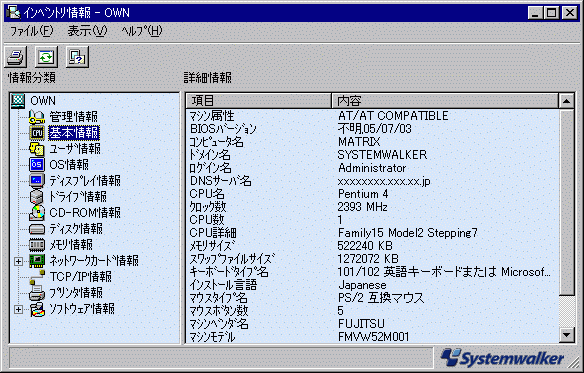Click the BIOSバージョン row label
Viewport: 584px width, 373px height.
pos(223,129)
